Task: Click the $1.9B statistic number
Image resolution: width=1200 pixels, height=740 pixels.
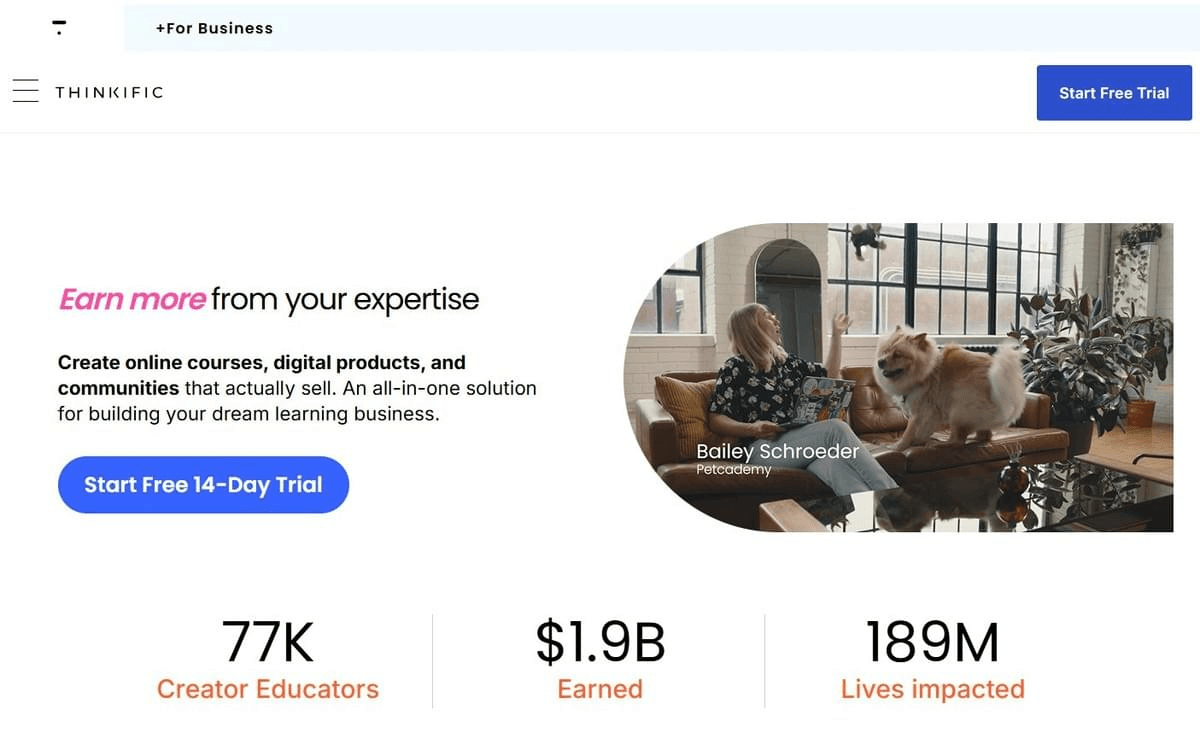Action: coord(600,642)
